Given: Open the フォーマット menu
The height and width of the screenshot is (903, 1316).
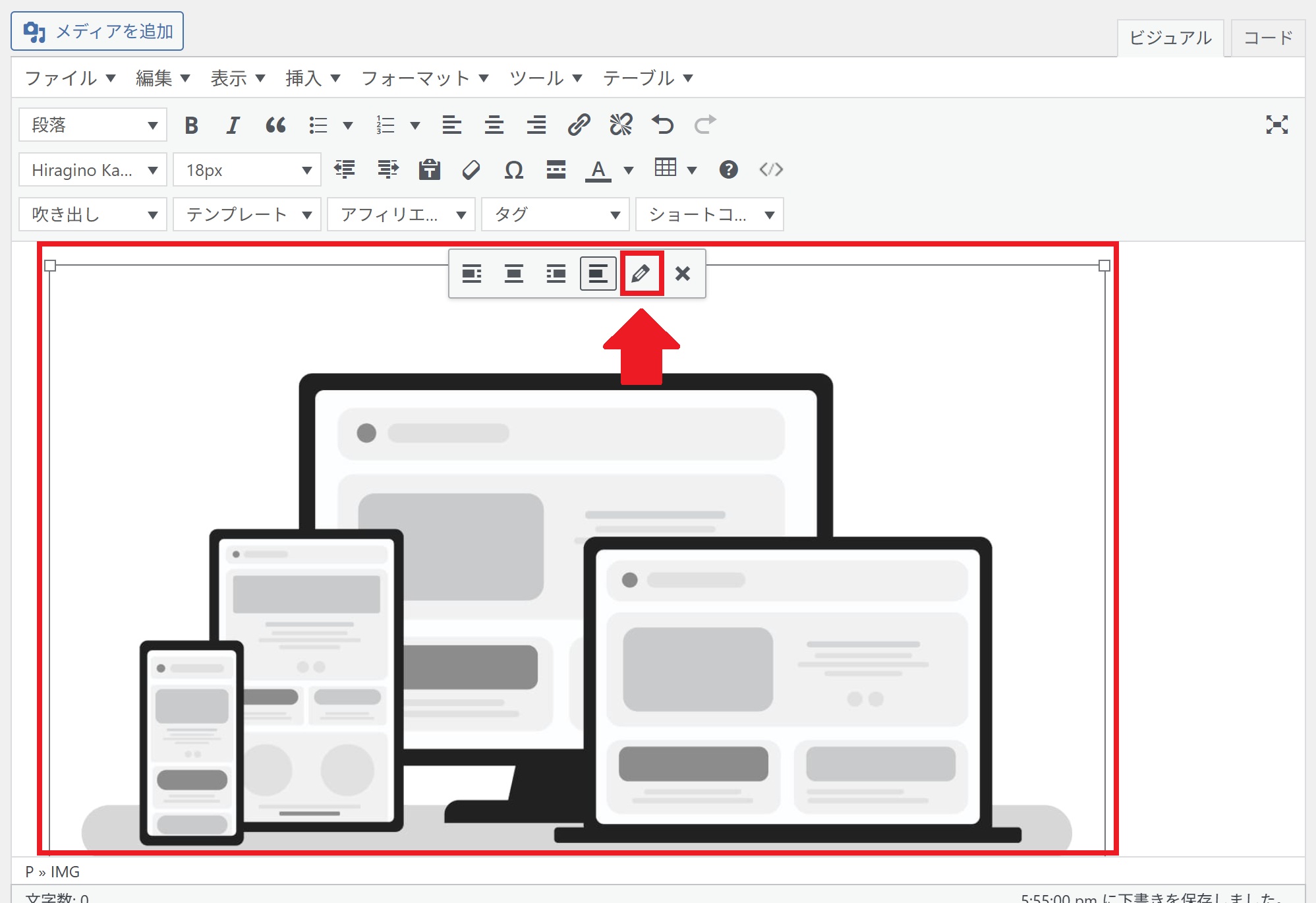Looking at the screenshot, I should point(425,78).
